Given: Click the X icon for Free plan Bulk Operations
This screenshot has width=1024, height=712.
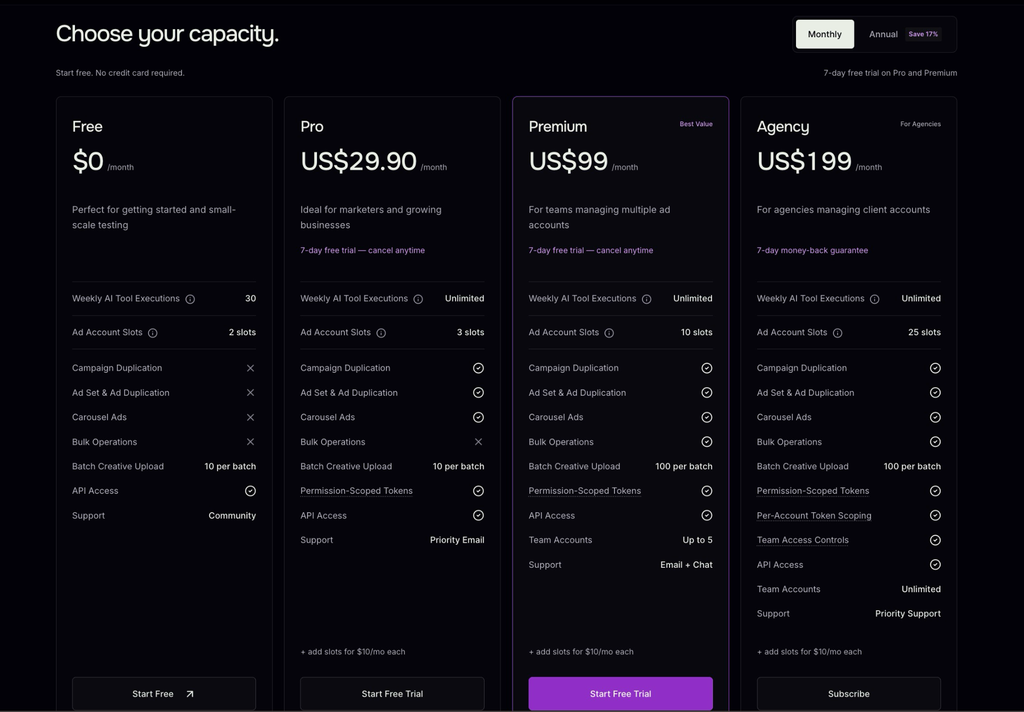Looking at the screenshot, I should click(x=250, y=442).
